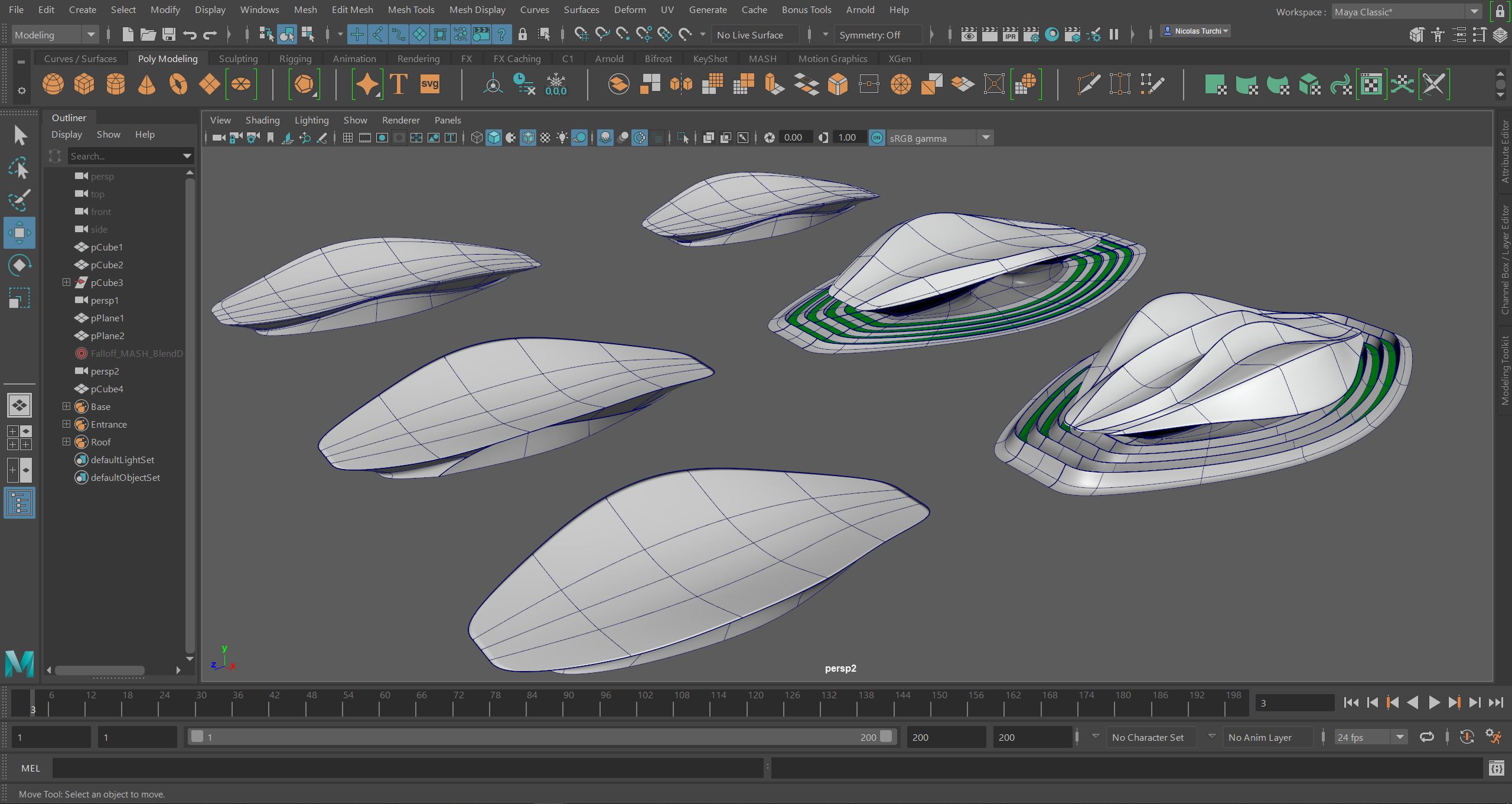This screenshot has width=1512, height=804.
Task: Open the Mesh Tools menu
Action: coord(410,10)
